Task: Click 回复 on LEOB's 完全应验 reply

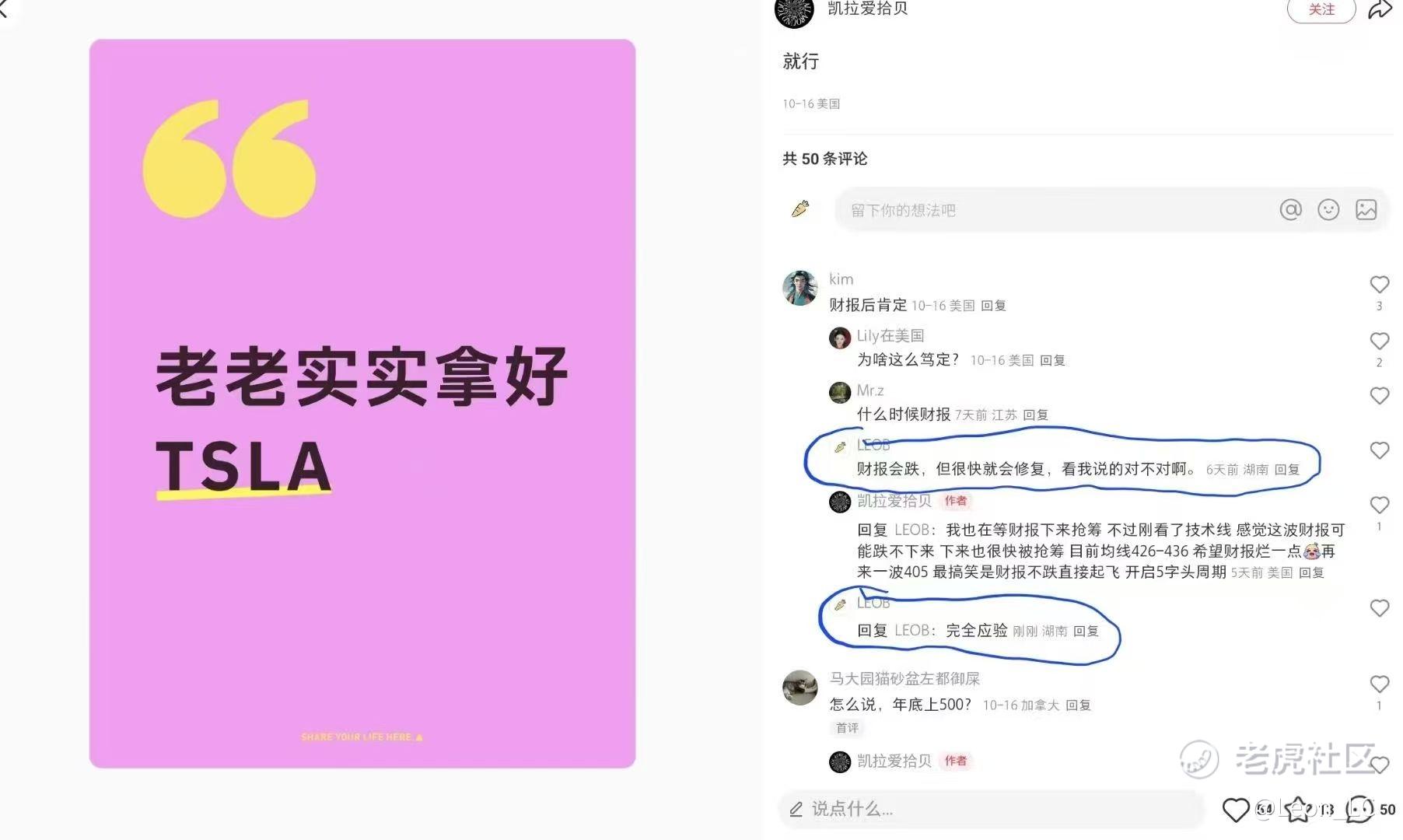Action: pos(1086,631)
